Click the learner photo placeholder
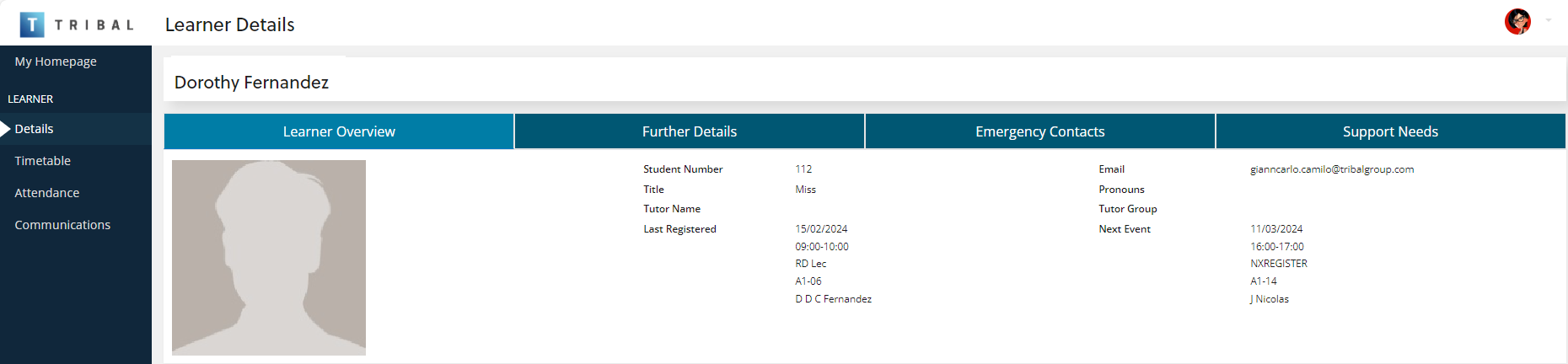This screenshot has width=1568, height=364. click(x=269, y=258)
